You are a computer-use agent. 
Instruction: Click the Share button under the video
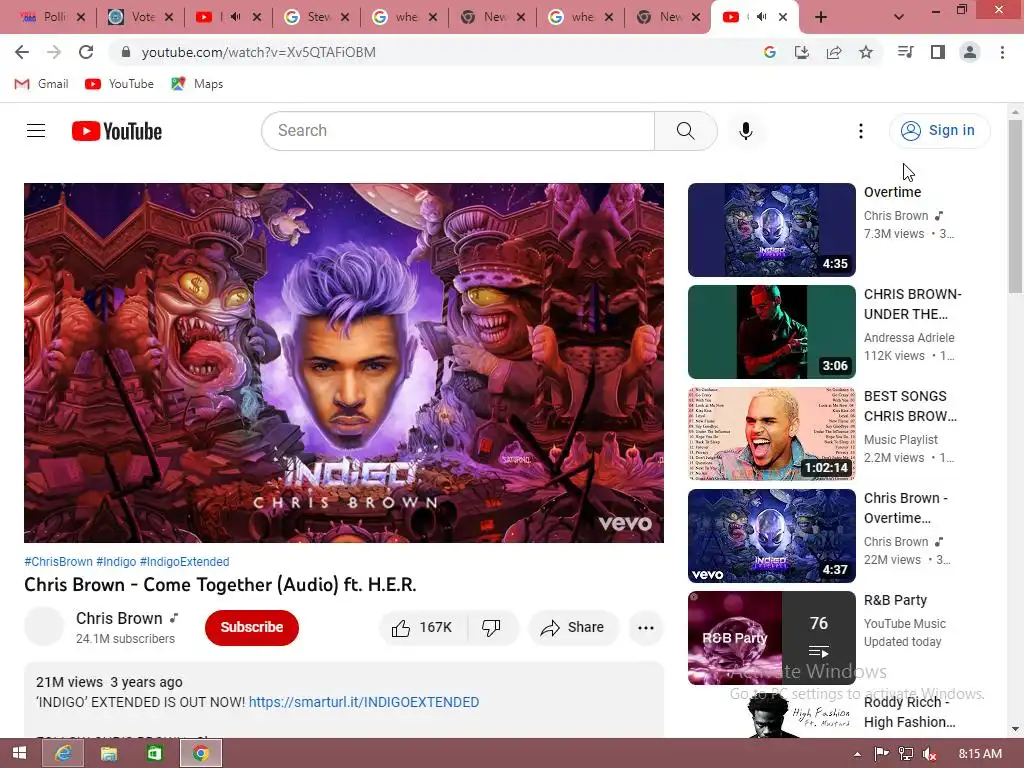(x=573, y=628)
